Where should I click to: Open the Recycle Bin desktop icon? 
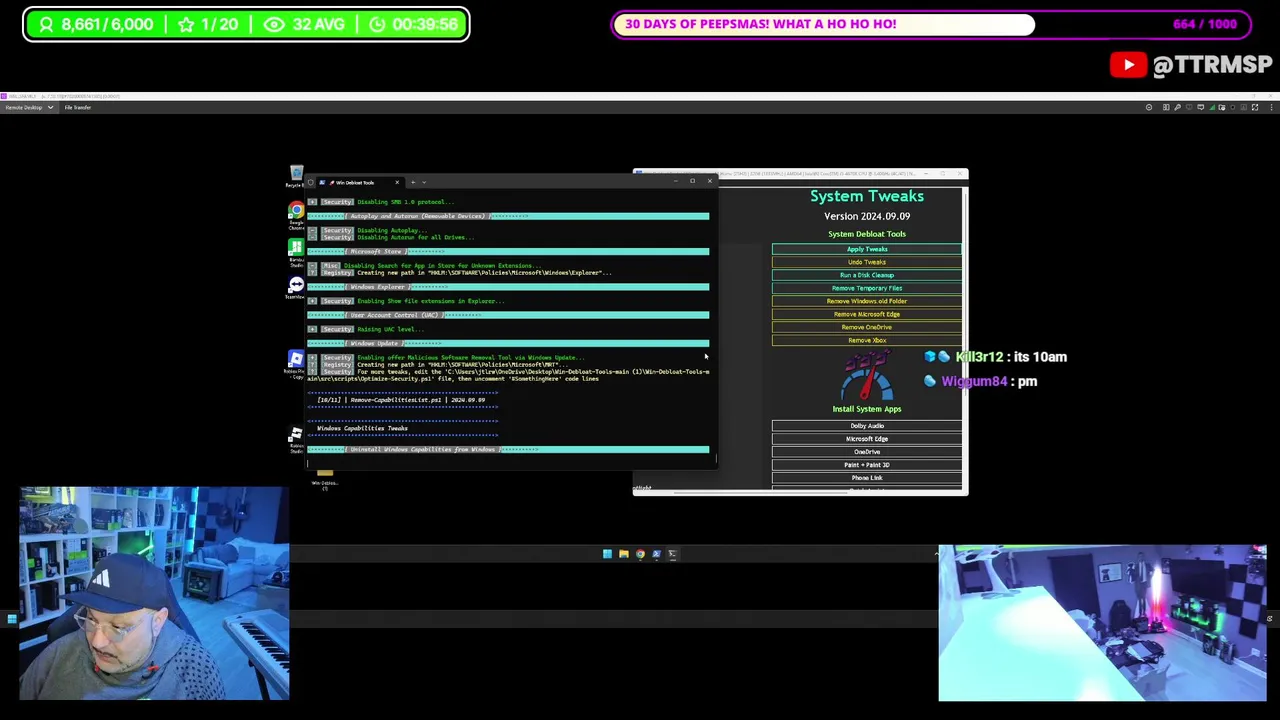tap(296, 176)
